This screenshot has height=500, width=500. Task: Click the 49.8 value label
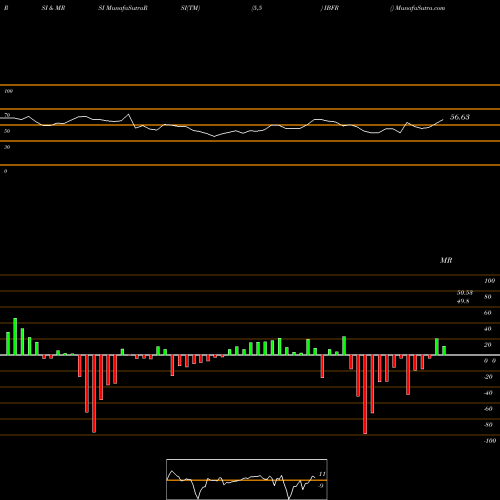463,301
